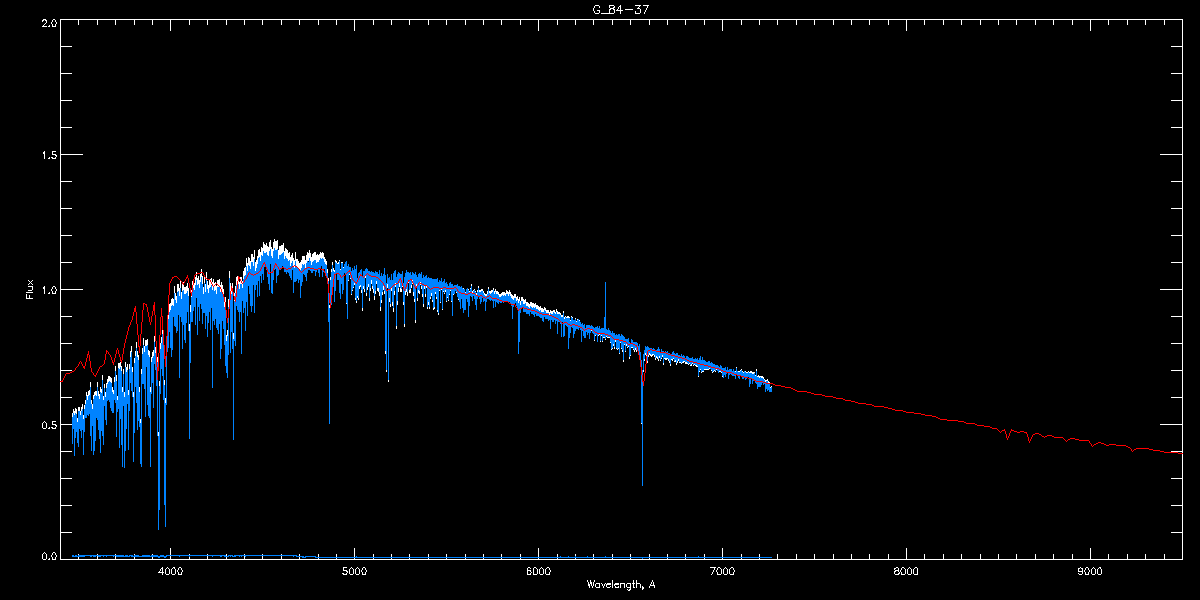The image size is (1200, 600).
Task: Click the 1.5 flux tick label
Action: pyautogui.click(x=47, y=156)
